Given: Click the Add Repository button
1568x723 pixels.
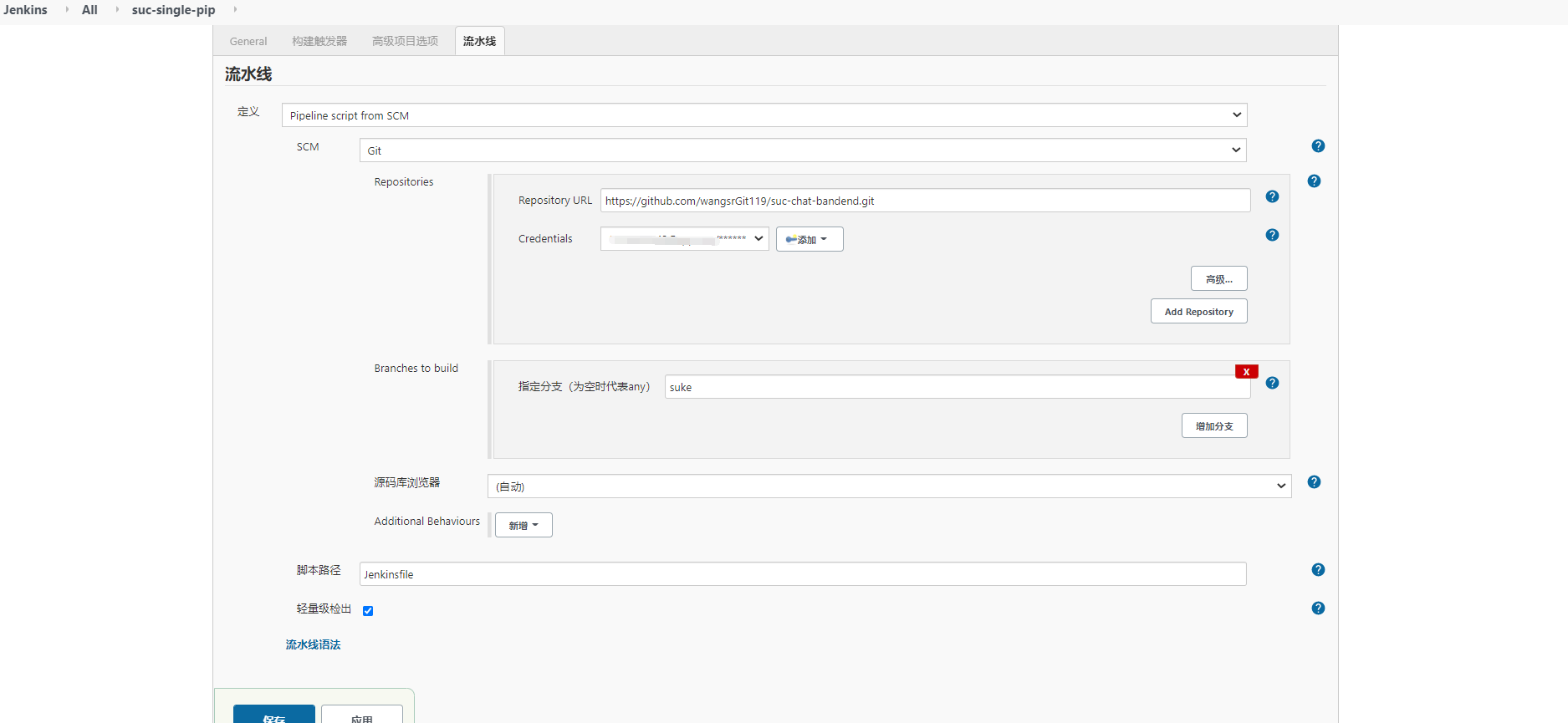Looking at the screenshot, I should (1198, 312).
